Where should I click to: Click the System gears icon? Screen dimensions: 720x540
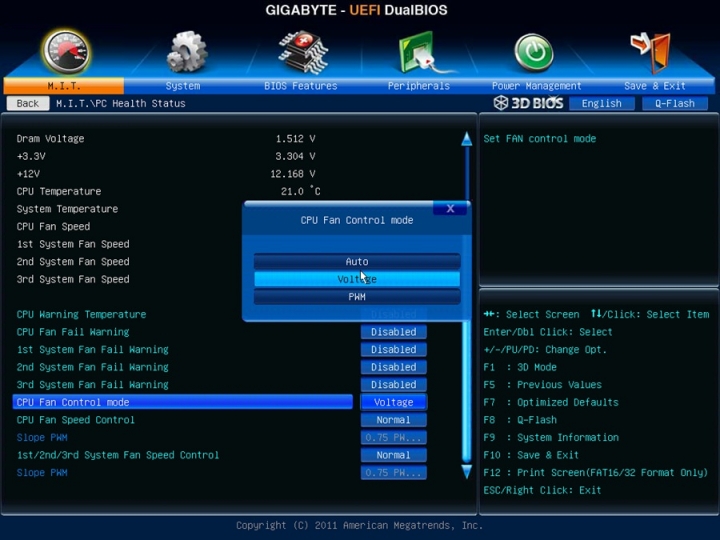(x=186, y=51)
